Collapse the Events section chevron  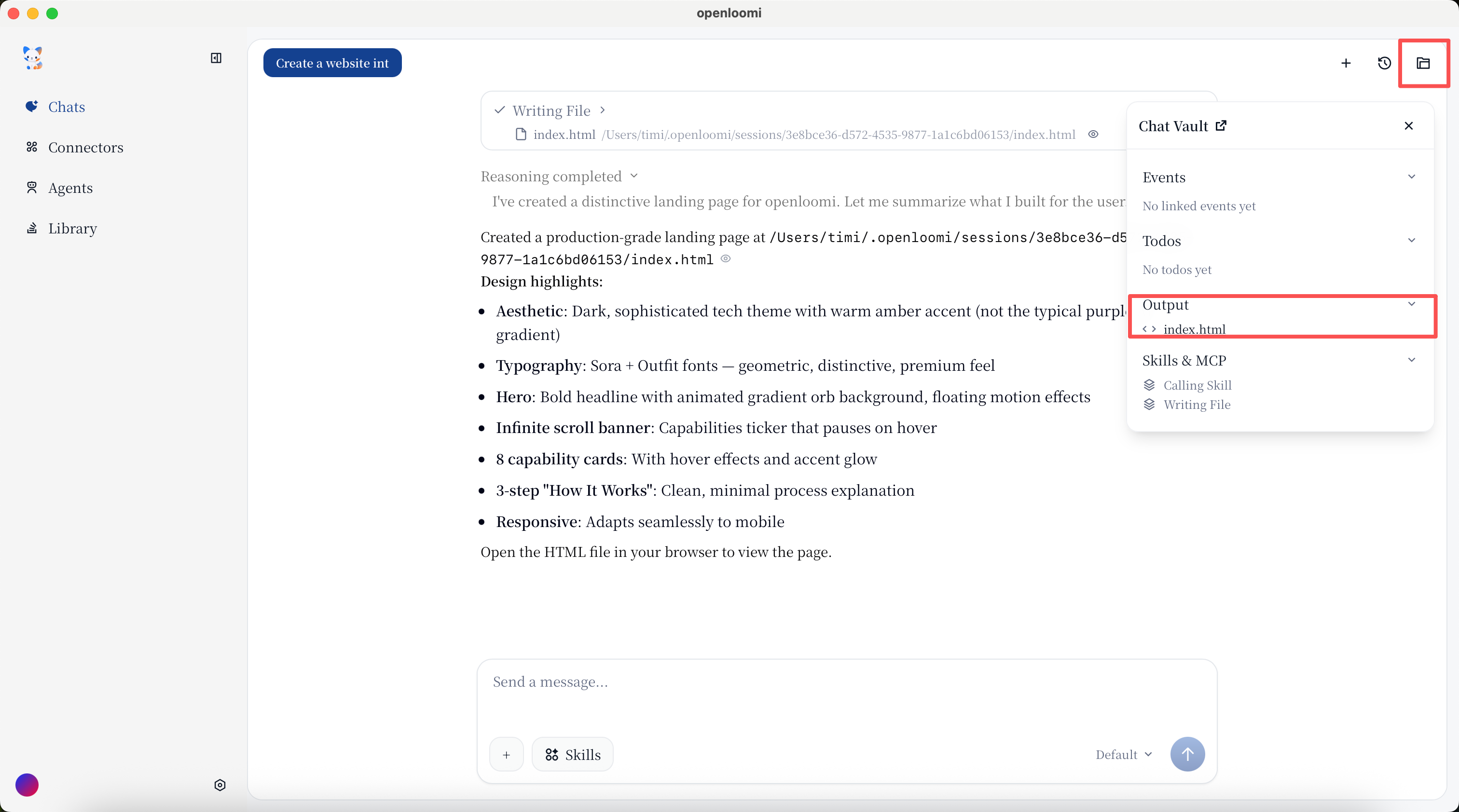pos(1411,176)
